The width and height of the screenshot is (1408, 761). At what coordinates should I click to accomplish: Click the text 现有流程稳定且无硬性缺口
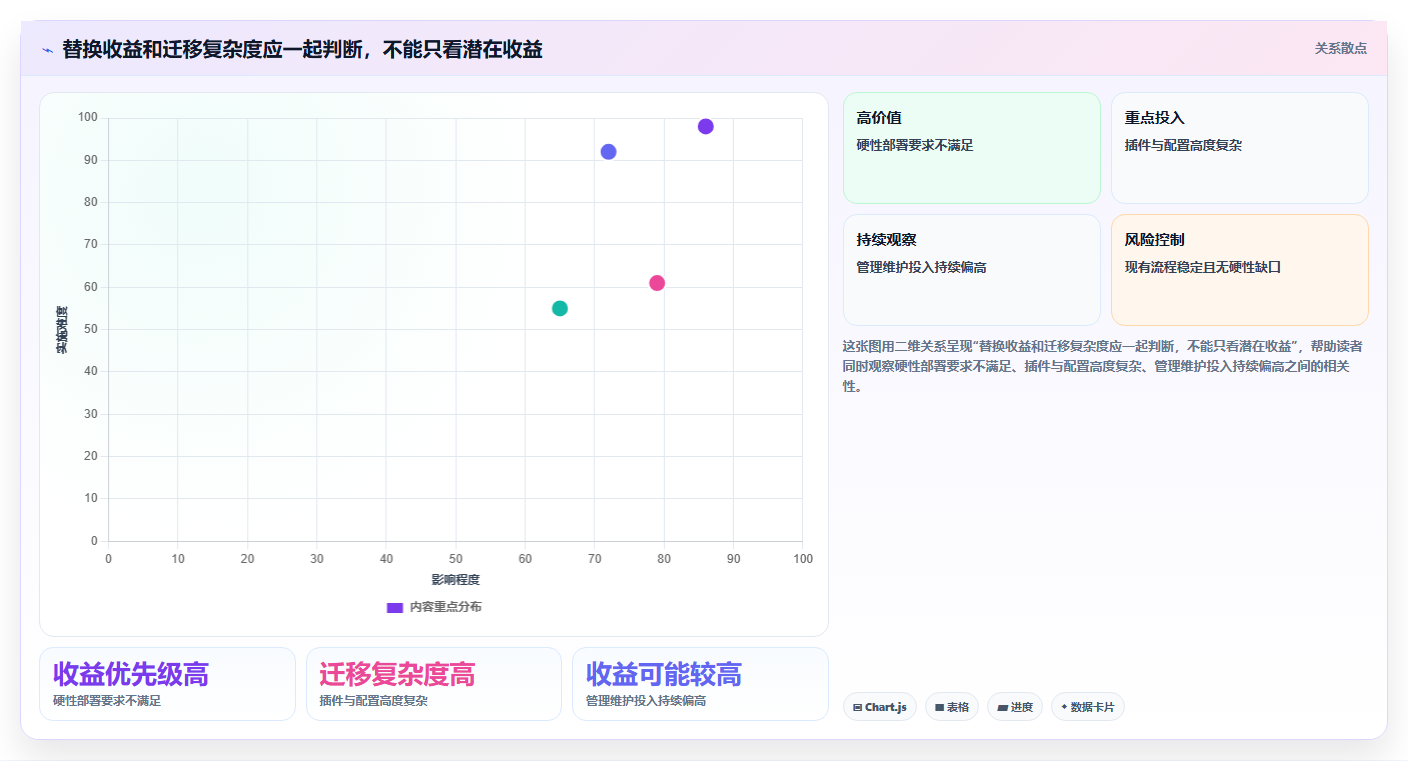[1203, 267]
